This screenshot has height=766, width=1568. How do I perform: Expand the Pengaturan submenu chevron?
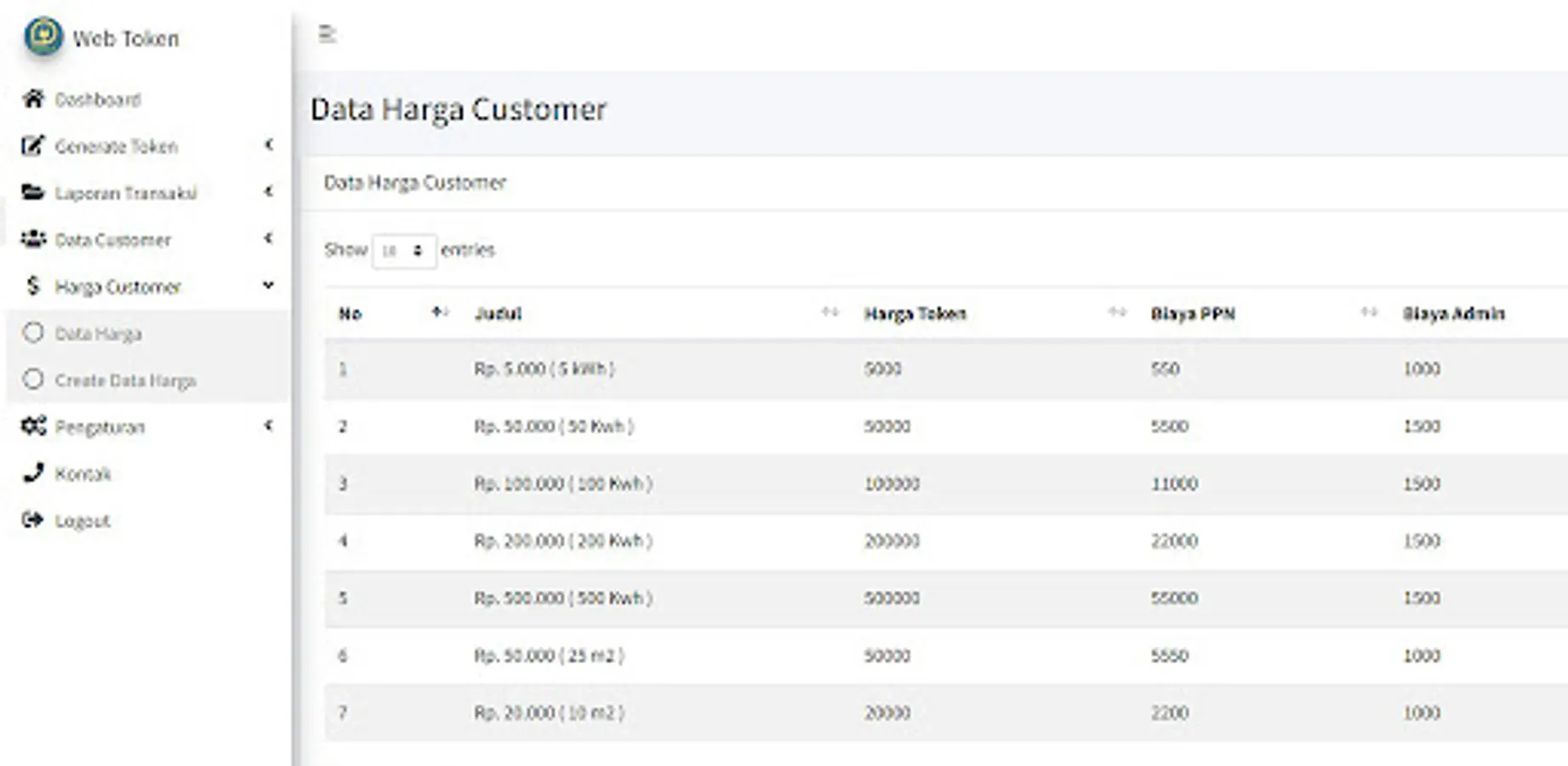(269, 426)
